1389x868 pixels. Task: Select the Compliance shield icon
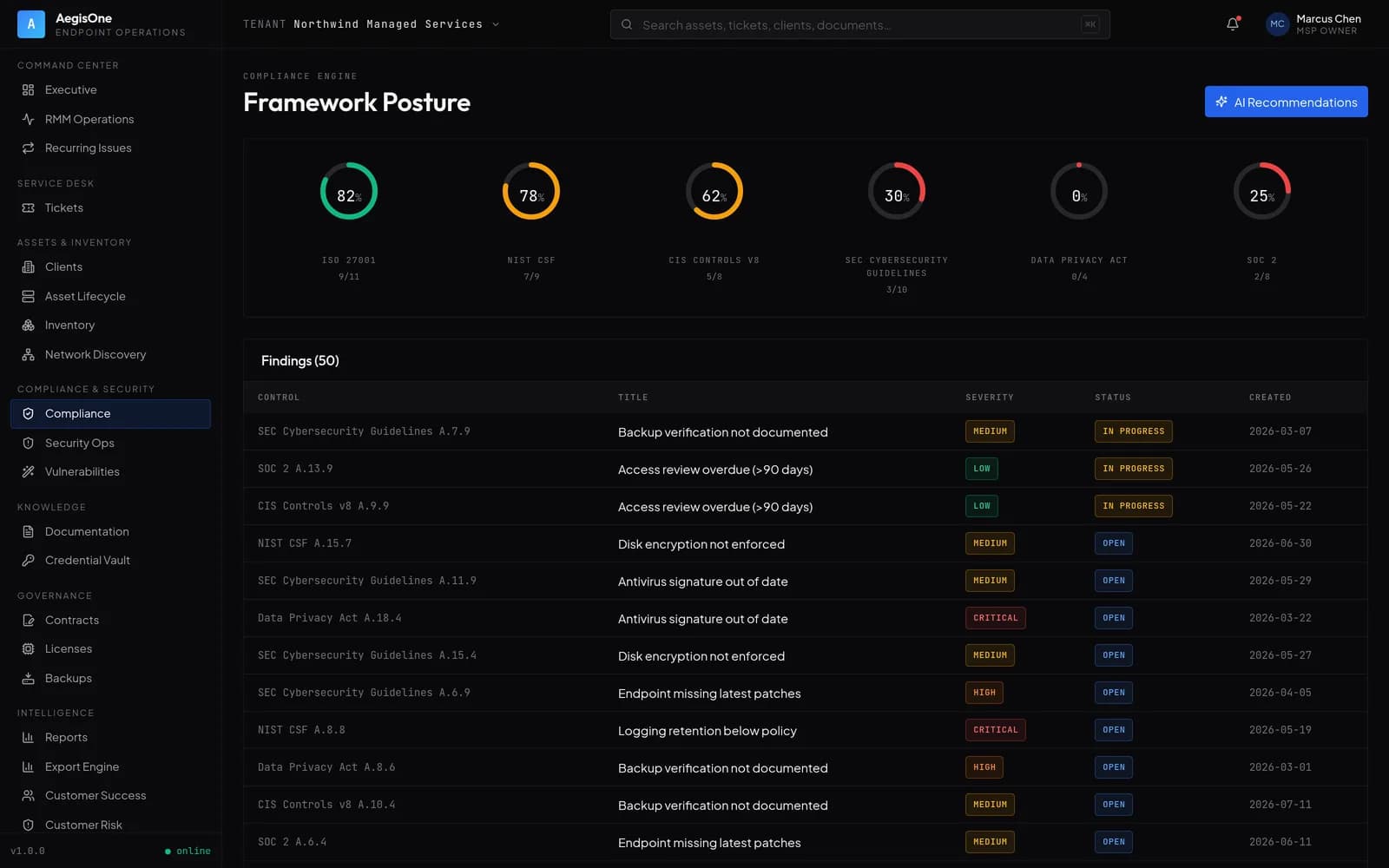click(x=28, y=414)
